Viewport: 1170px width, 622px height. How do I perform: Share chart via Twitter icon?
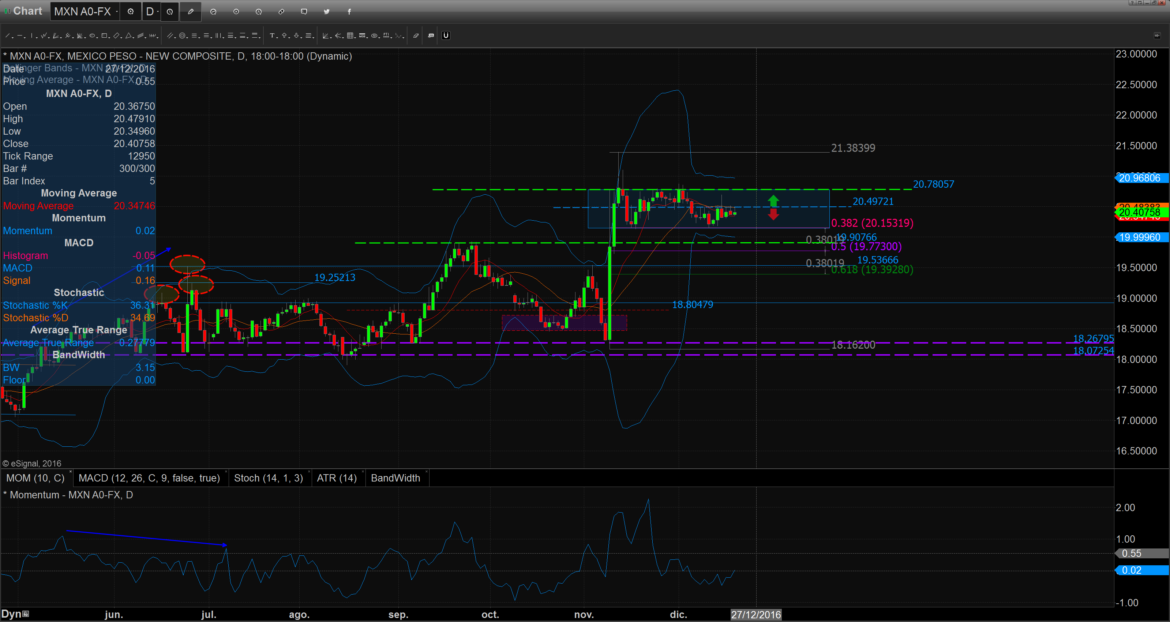(327, 11)
